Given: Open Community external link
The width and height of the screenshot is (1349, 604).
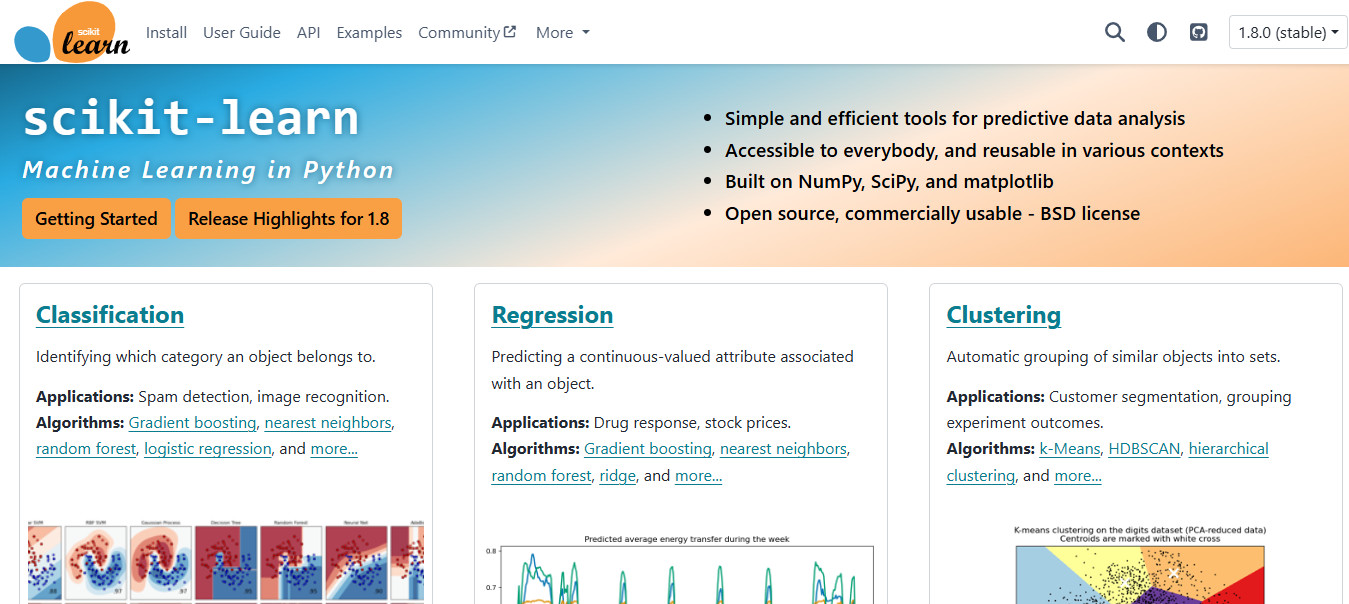Looking at the screenshot, I should 467,32.
